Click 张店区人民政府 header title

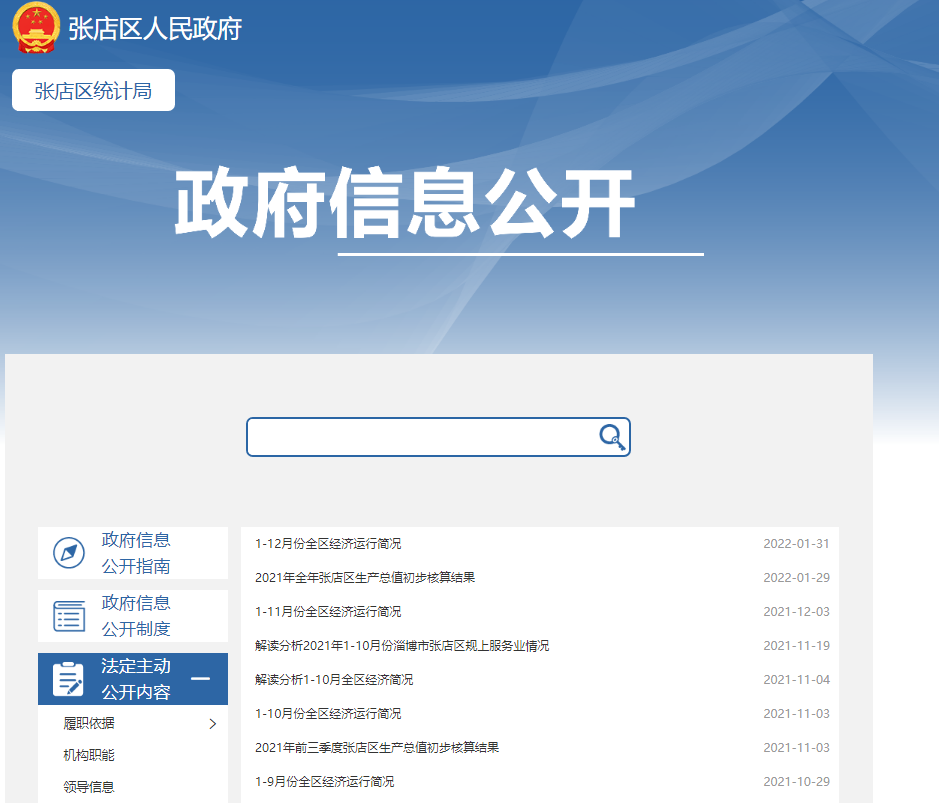pos(155,28)
